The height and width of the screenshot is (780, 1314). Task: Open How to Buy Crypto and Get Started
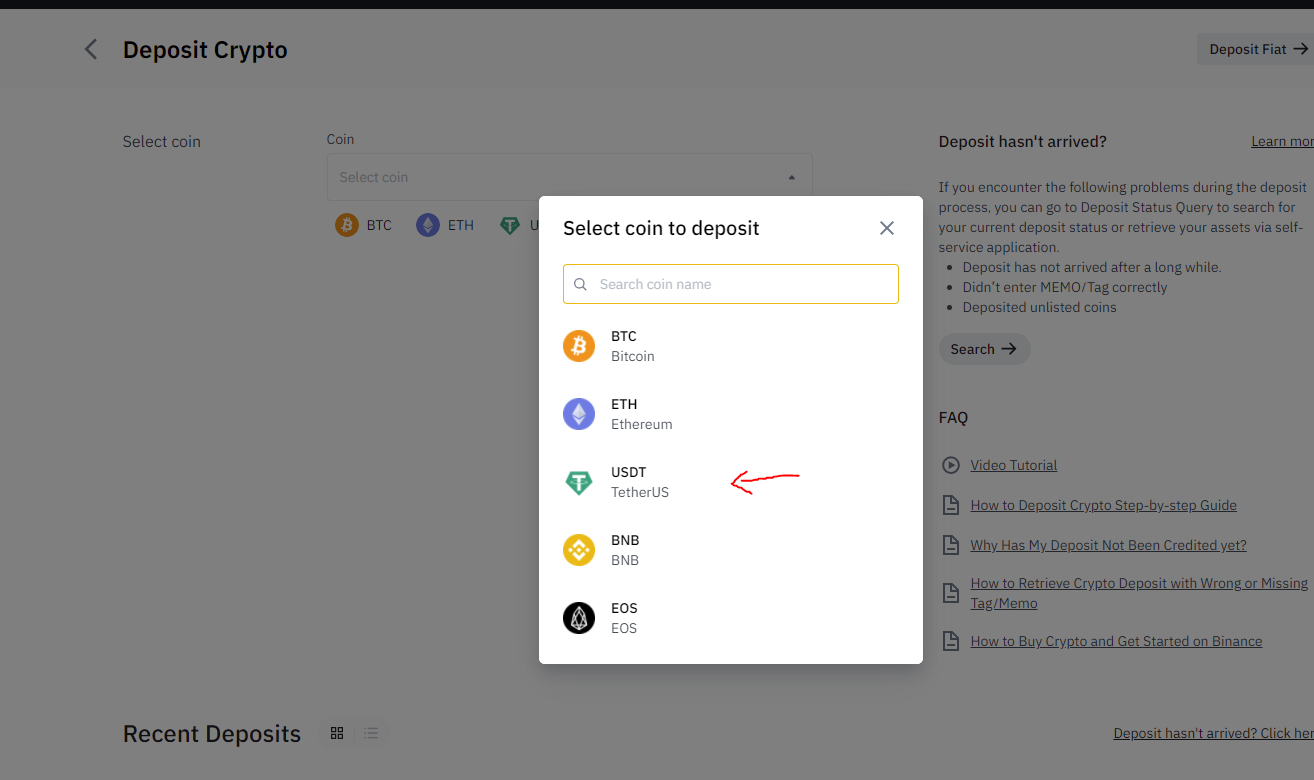(x=1116, y=641)
